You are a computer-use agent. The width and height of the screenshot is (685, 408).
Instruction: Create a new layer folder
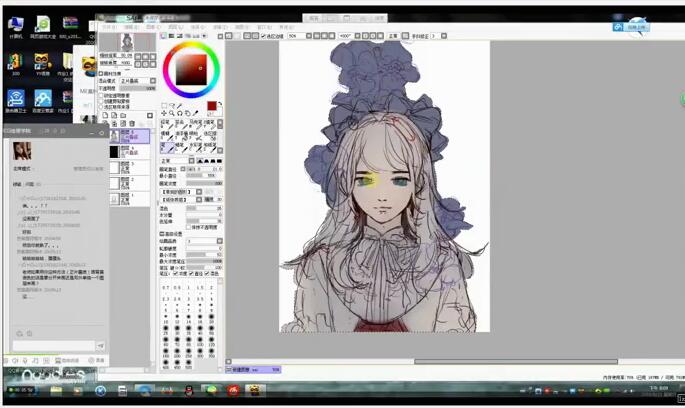pyautogui.click(x=123, y=115)
